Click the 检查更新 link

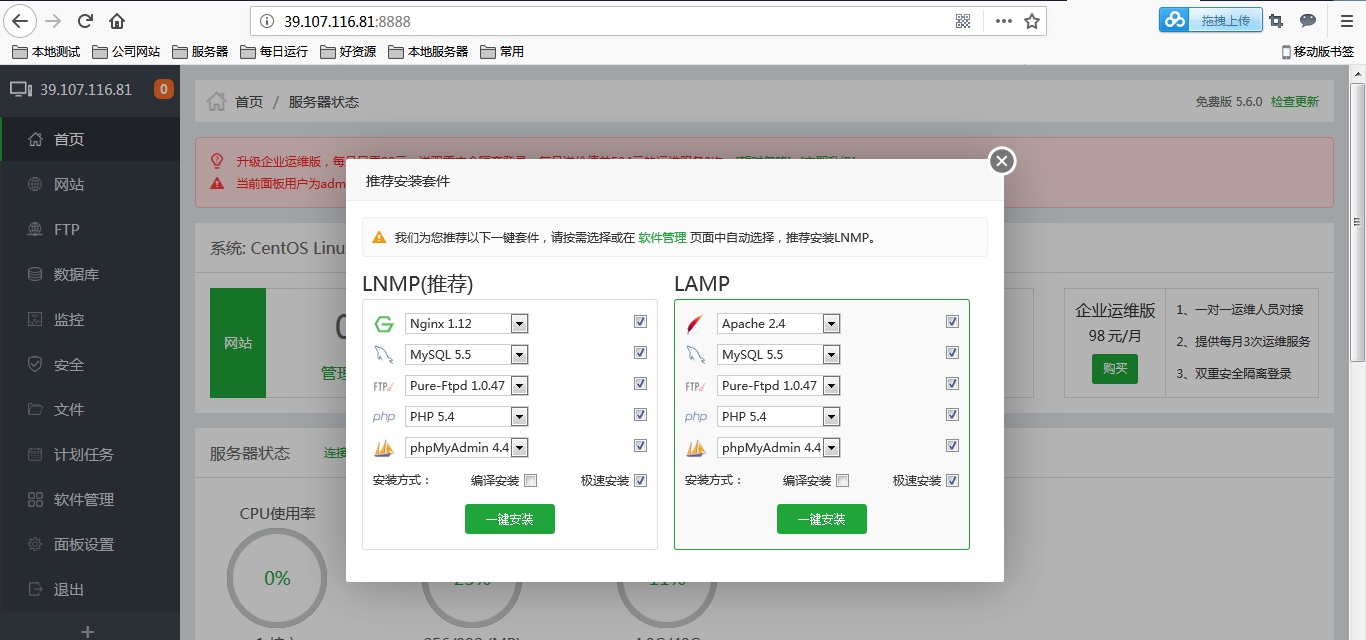tap(1295, 102)
